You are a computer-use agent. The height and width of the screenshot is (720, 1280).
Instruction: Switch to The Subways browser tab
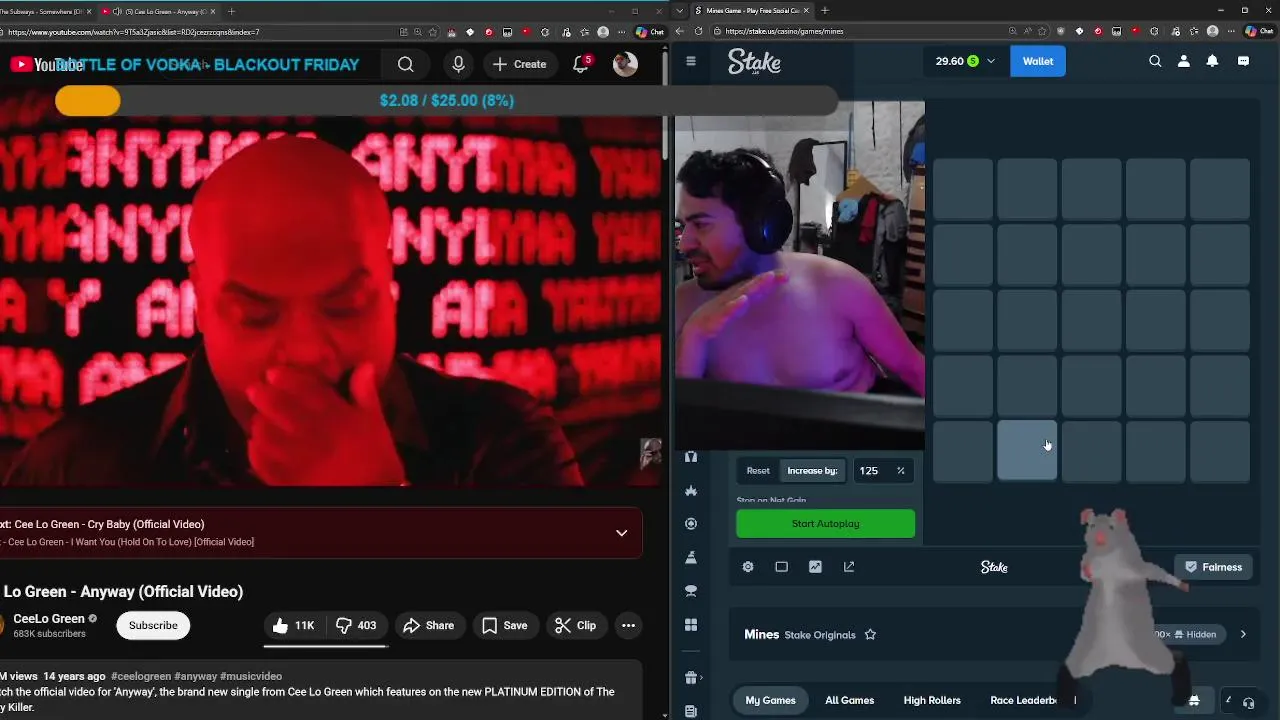pos(46,11)
